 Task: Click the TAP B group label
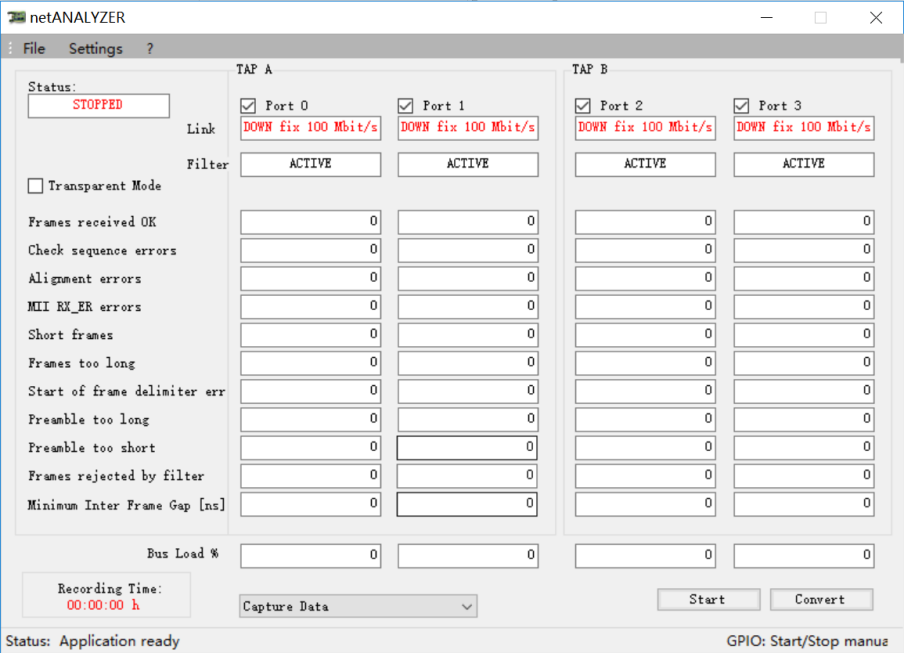click(590, 69)
